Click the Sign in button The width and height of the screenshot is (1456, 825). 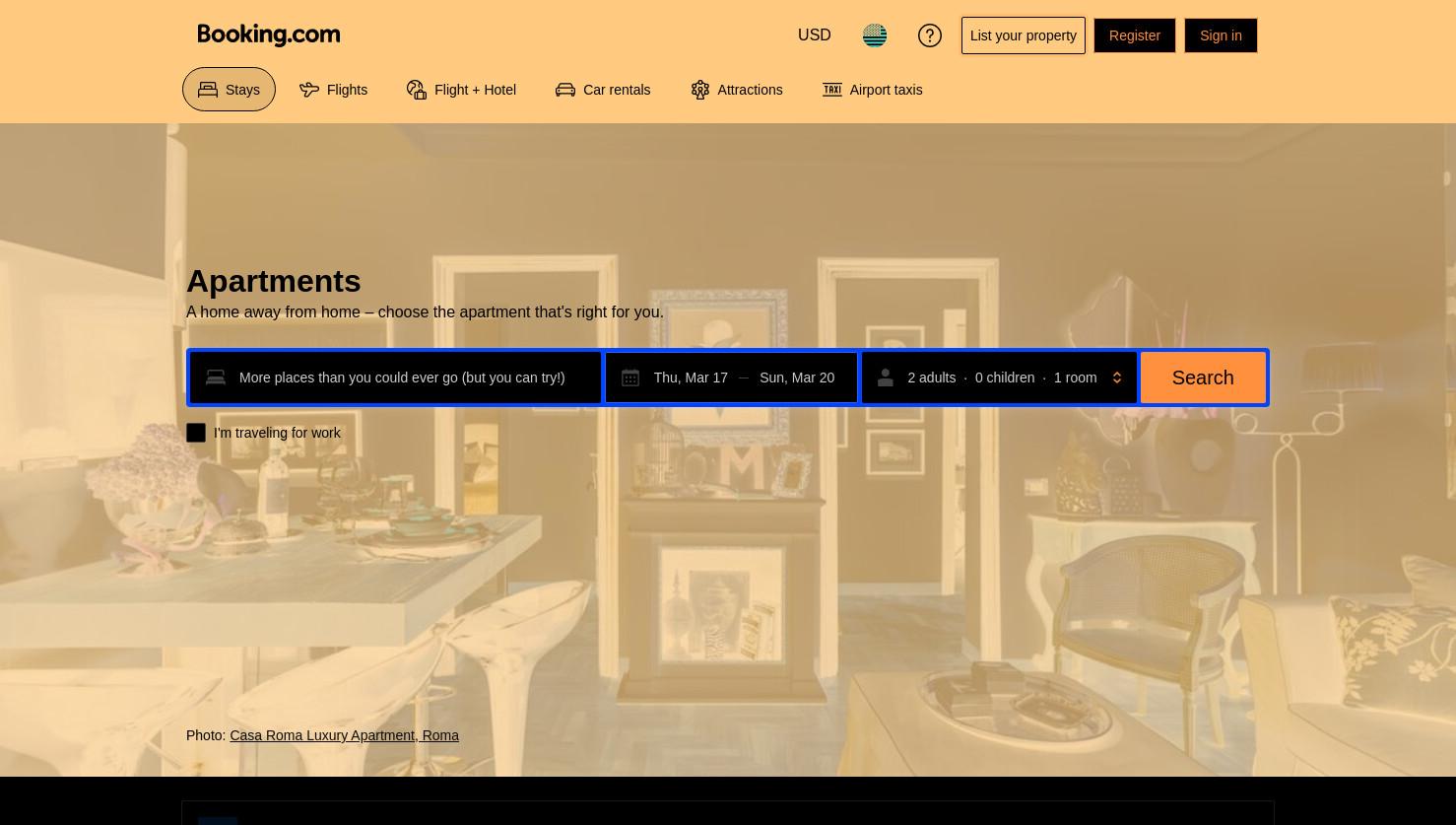[x=1221, y=35]
